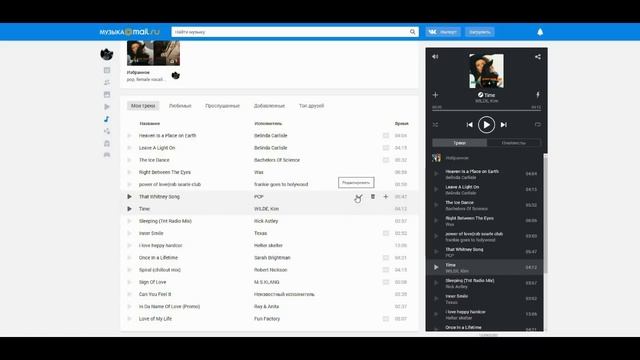Screen dimensions: 640x360
Task: Open artist Rick Astley link
Action: (266, 221)
